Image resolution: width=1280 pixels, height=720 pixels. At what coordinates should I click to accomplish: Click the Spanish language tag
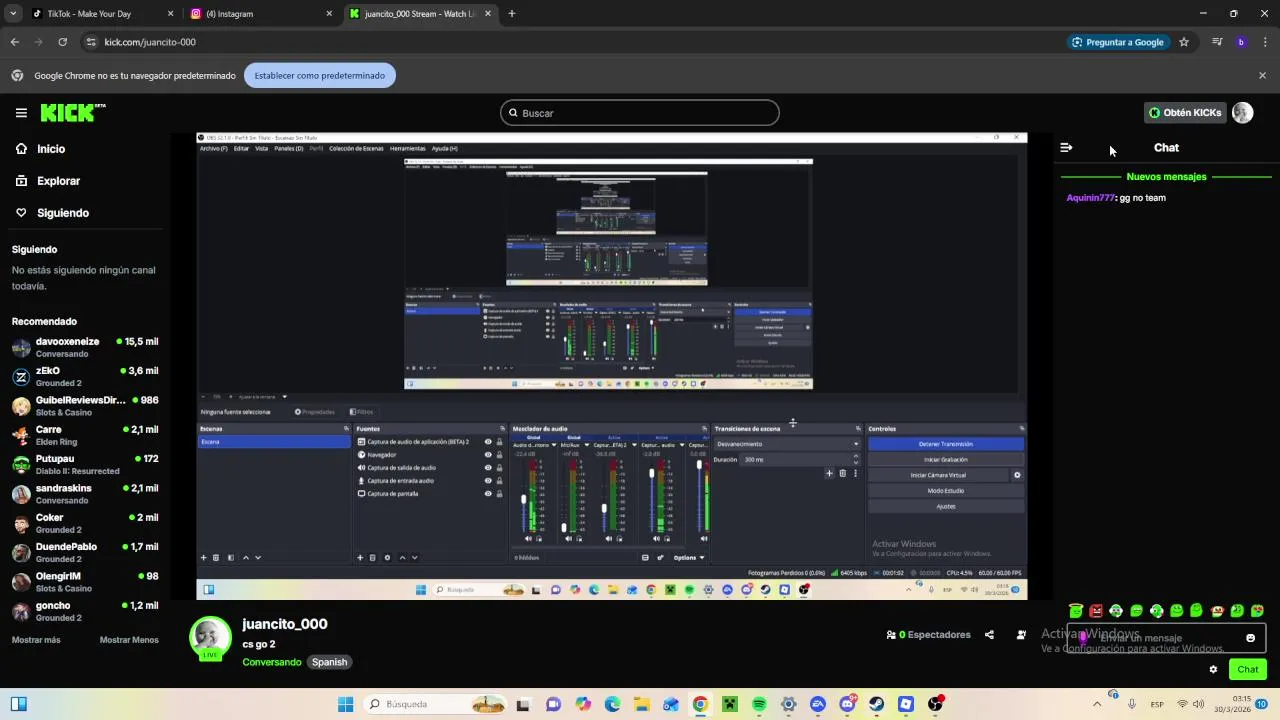pos(329,662)
